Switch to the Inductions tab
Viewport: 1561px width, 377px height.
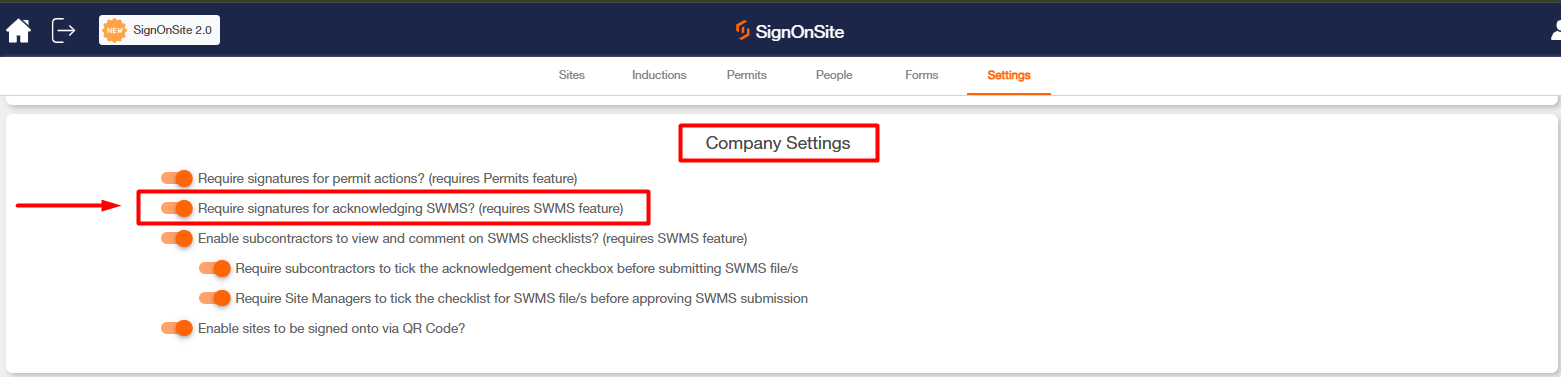pos(659,75)
